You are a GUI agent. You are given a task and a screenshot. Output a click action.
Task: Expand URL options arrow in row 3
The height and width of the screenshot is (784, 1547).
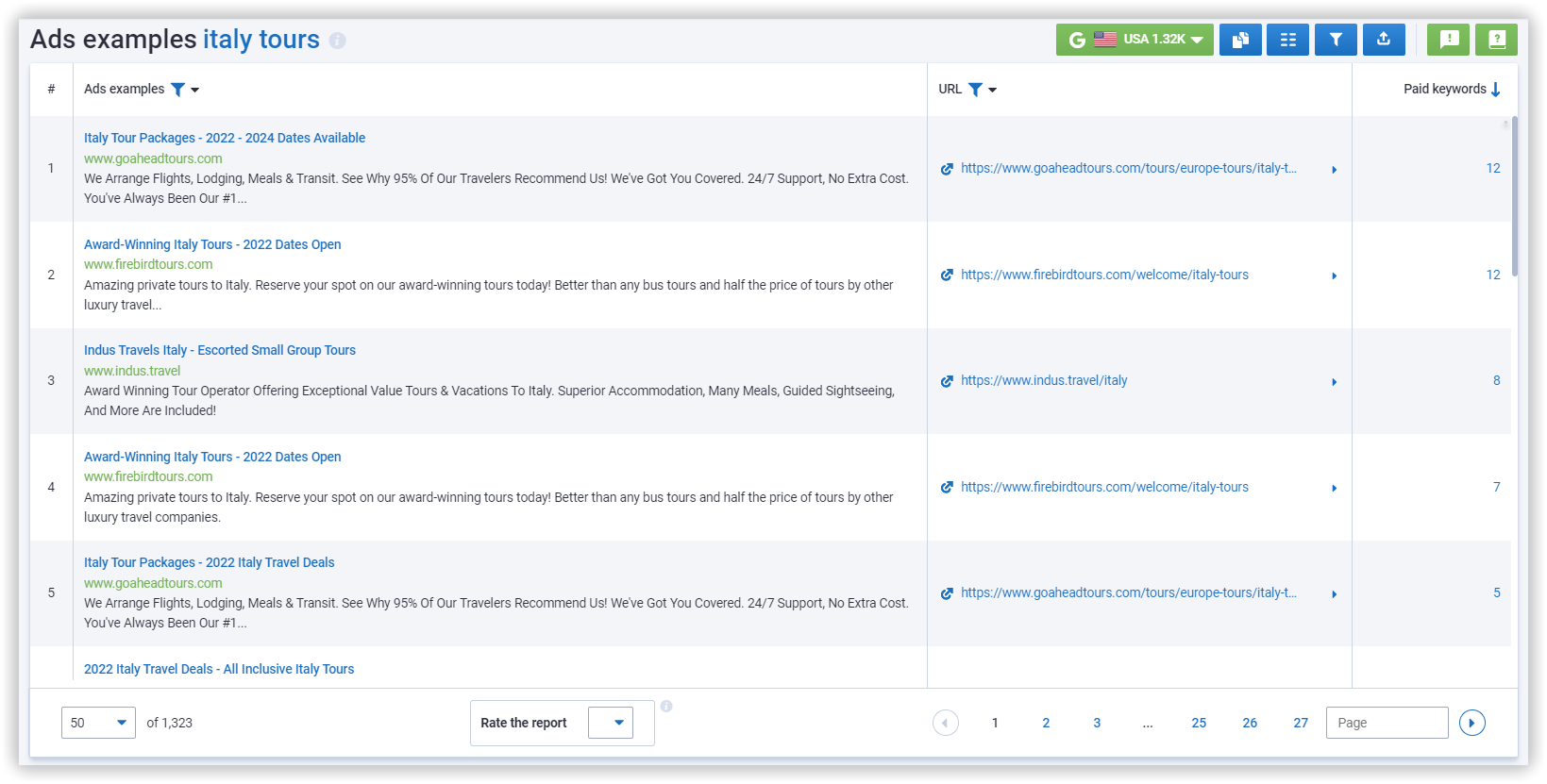(x=1335, y=382)
